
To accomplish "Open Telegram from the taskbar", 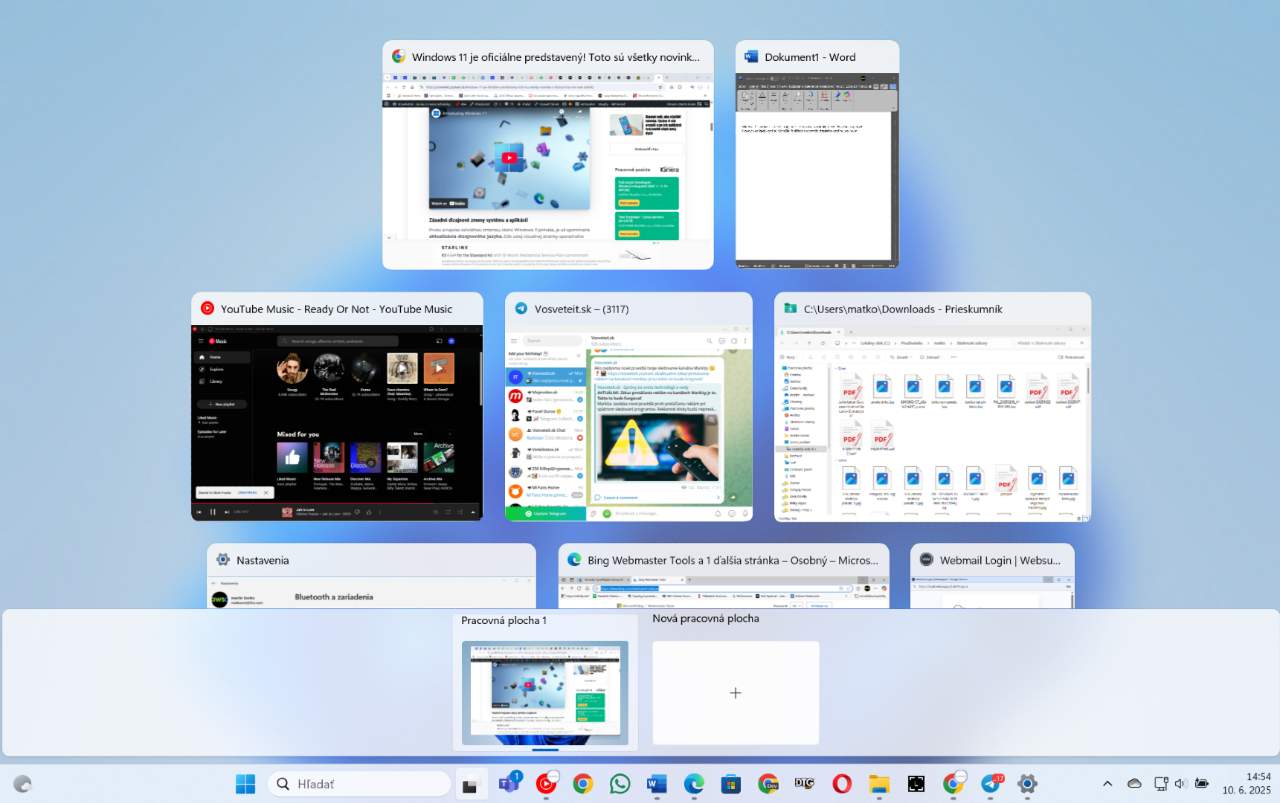I will click(990, 784).
